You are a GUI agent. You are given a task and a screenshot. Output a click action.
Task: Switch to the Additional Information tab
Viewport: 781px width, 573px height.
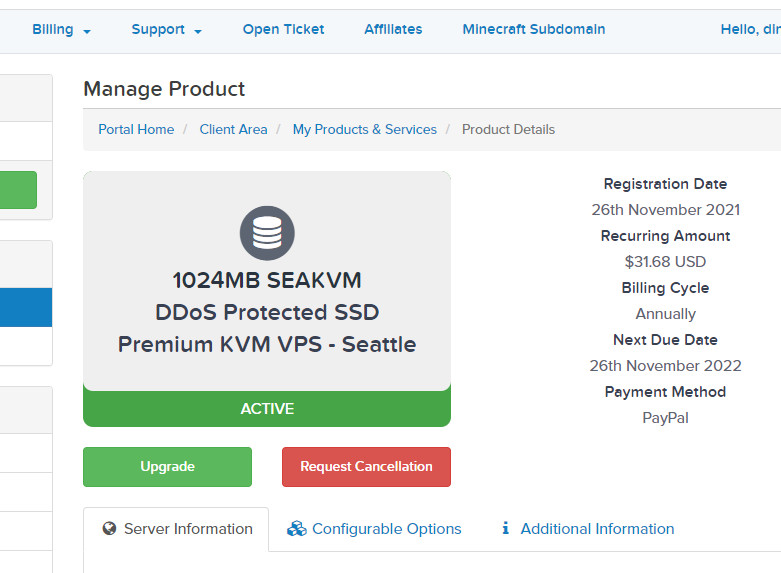pos(597,529)
